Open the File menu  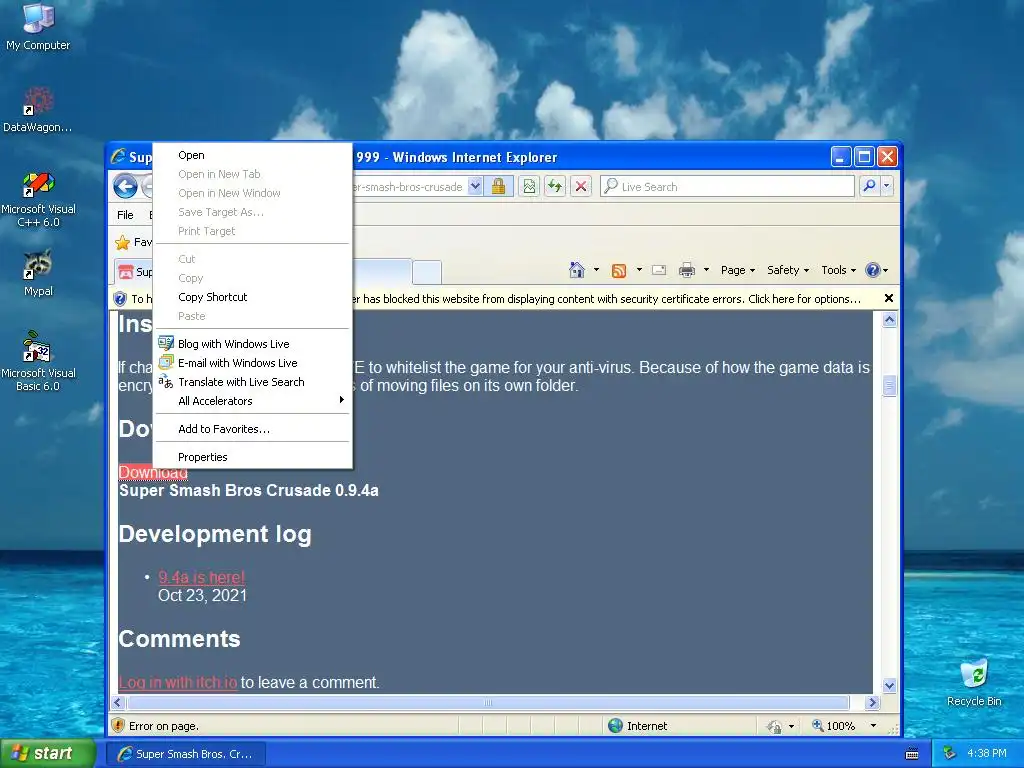[125, 215]
